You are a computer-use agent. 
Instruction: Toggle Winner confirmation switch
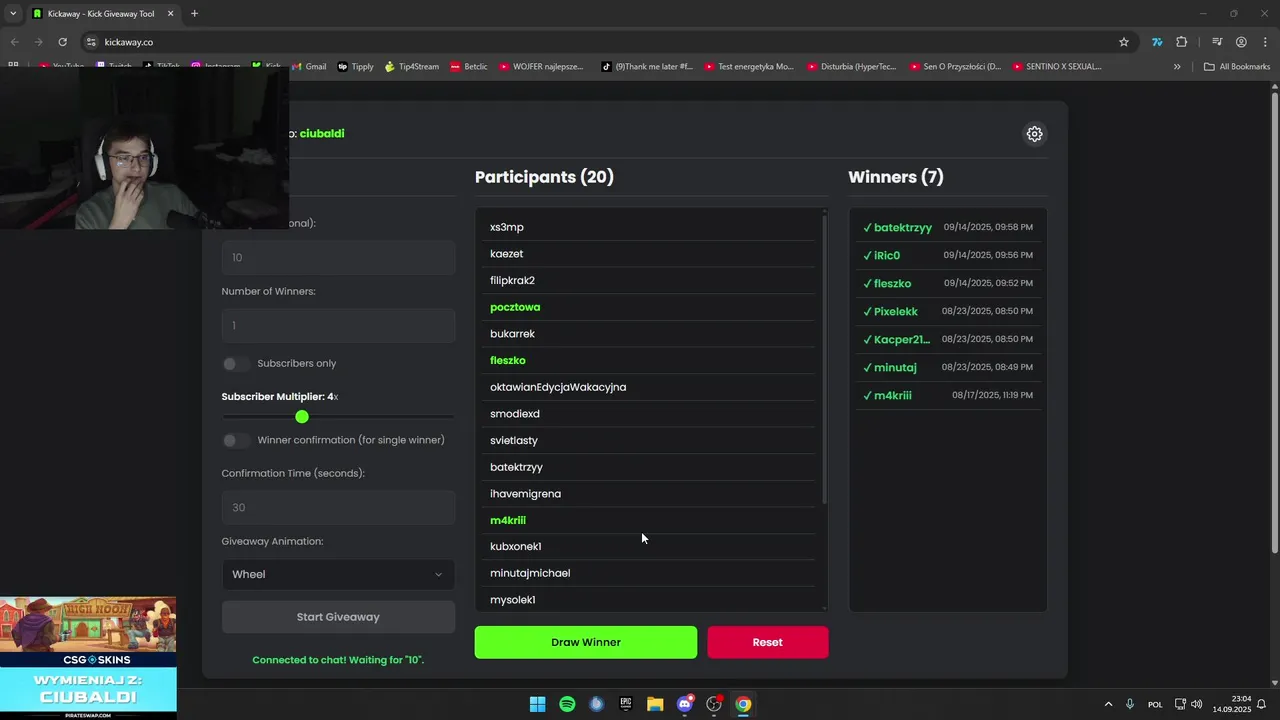[236, 440]
